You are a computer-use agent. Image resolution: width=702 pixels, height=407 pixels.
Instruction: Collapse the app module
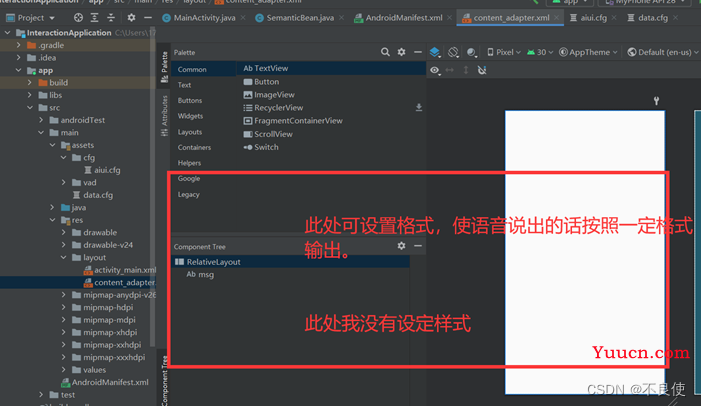pyautogui.click(x=18, y=70)
